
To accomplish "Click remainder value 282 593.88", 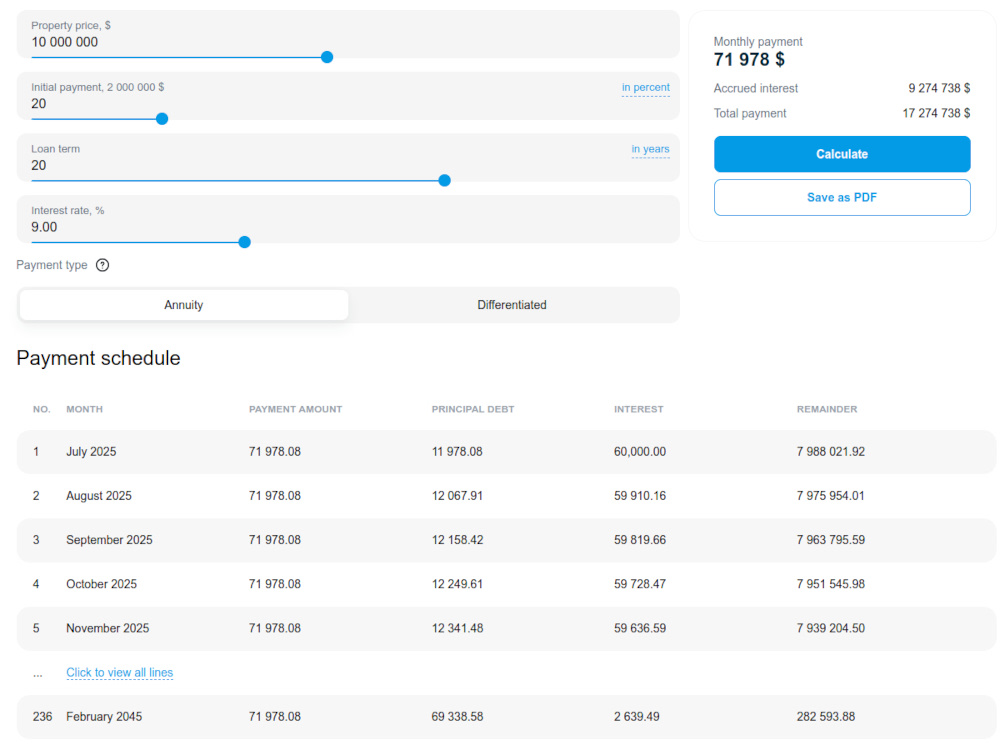I will click(x=825, y=717).
